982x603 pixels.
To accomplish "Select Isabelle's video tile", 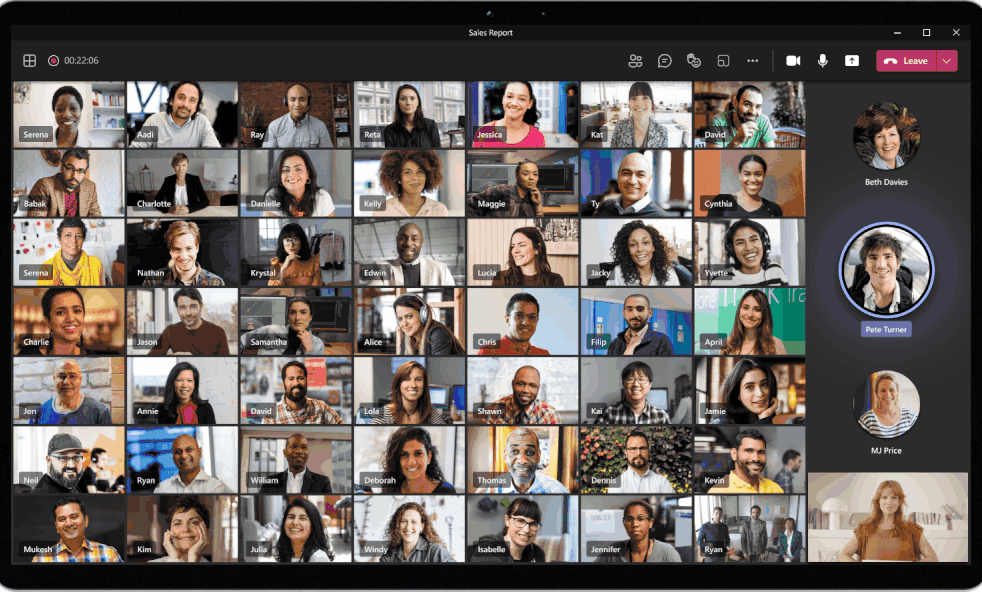I will tap(522, 528).
